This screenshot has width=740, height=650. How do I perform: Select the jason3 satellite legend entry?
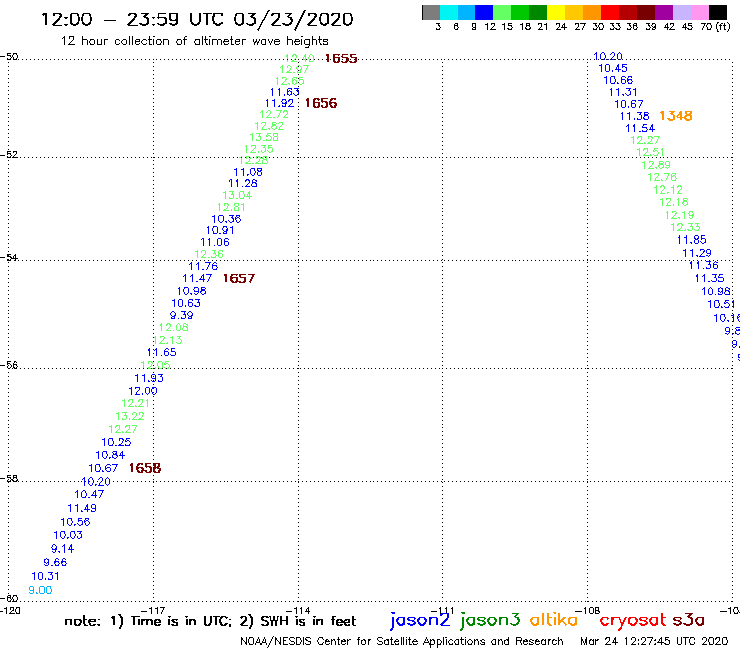(x=490, y=620)
